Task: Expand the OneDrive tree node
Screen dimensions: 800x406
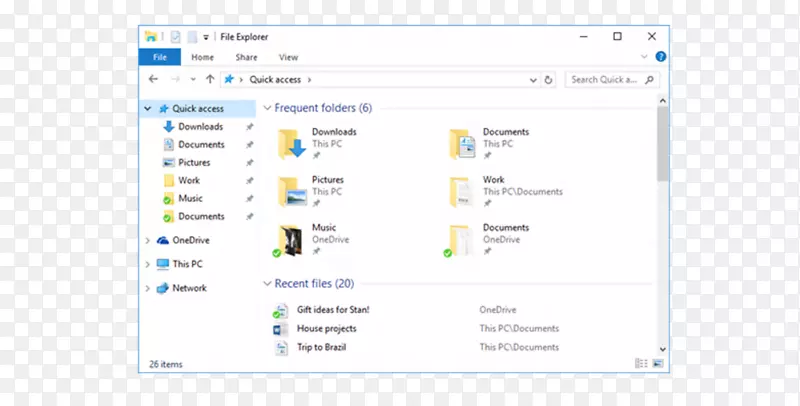Action: [x=147, y=240]
